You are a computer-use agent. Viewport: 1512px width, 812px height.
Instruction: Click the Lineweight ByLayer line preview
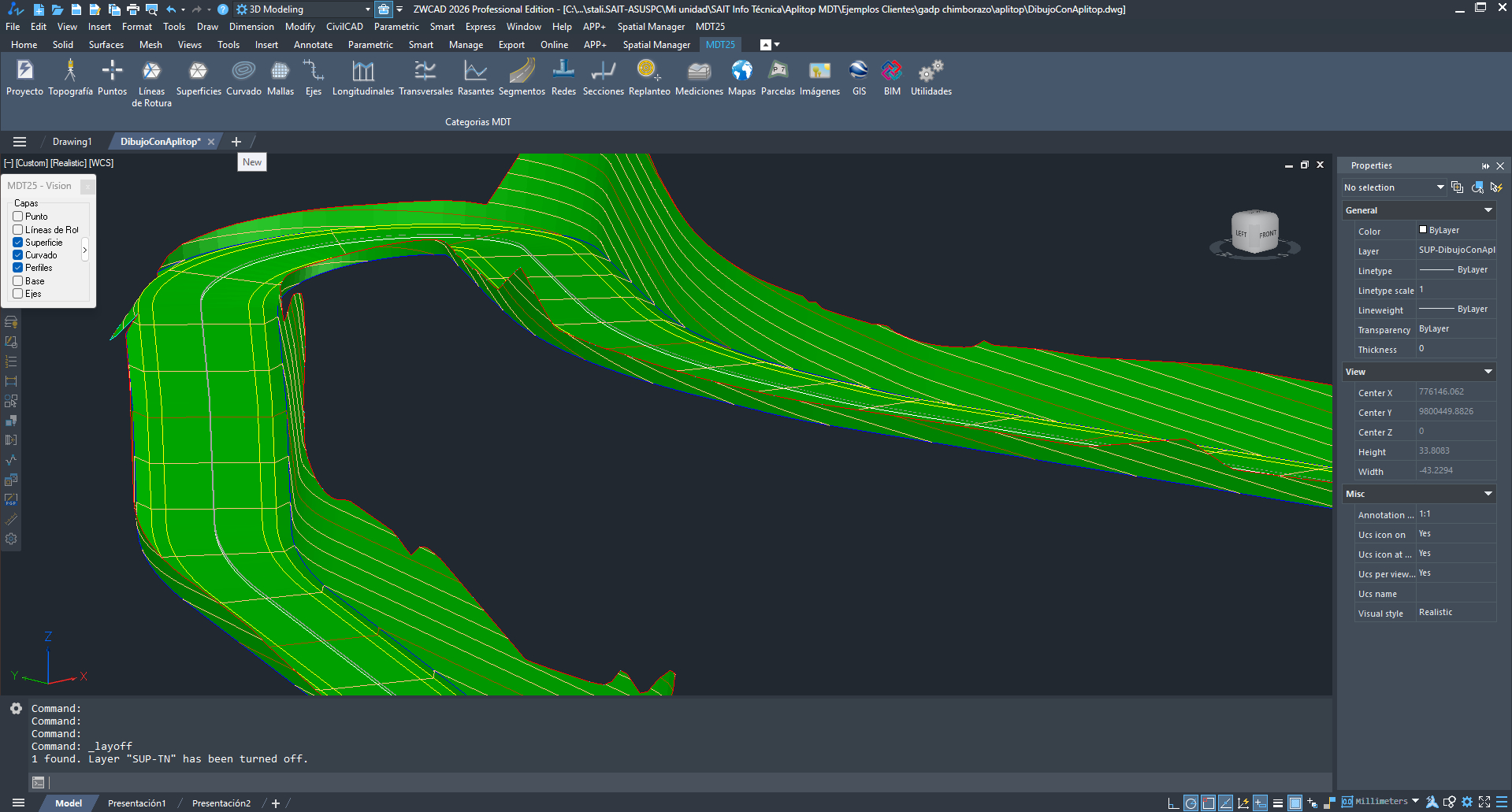pos(1436,309)
